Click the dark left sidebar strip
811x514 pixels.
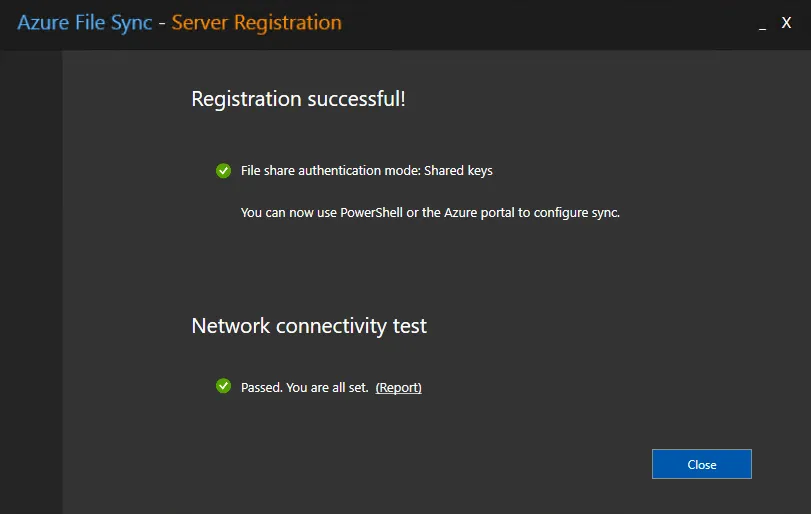pyautogui.click(x=31, y=282)
